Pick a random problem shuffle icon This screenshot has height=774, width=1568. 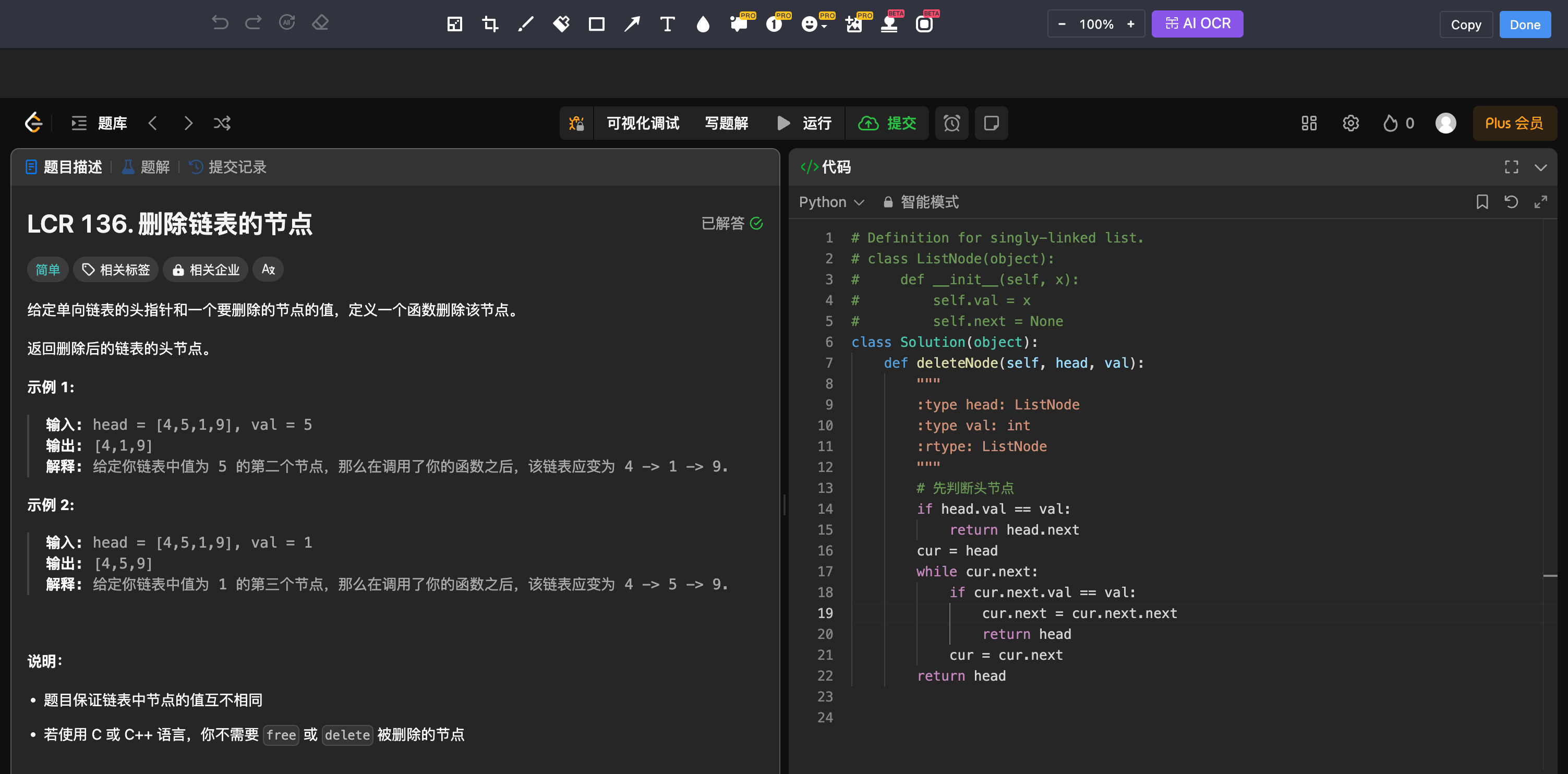pos(222,123)
